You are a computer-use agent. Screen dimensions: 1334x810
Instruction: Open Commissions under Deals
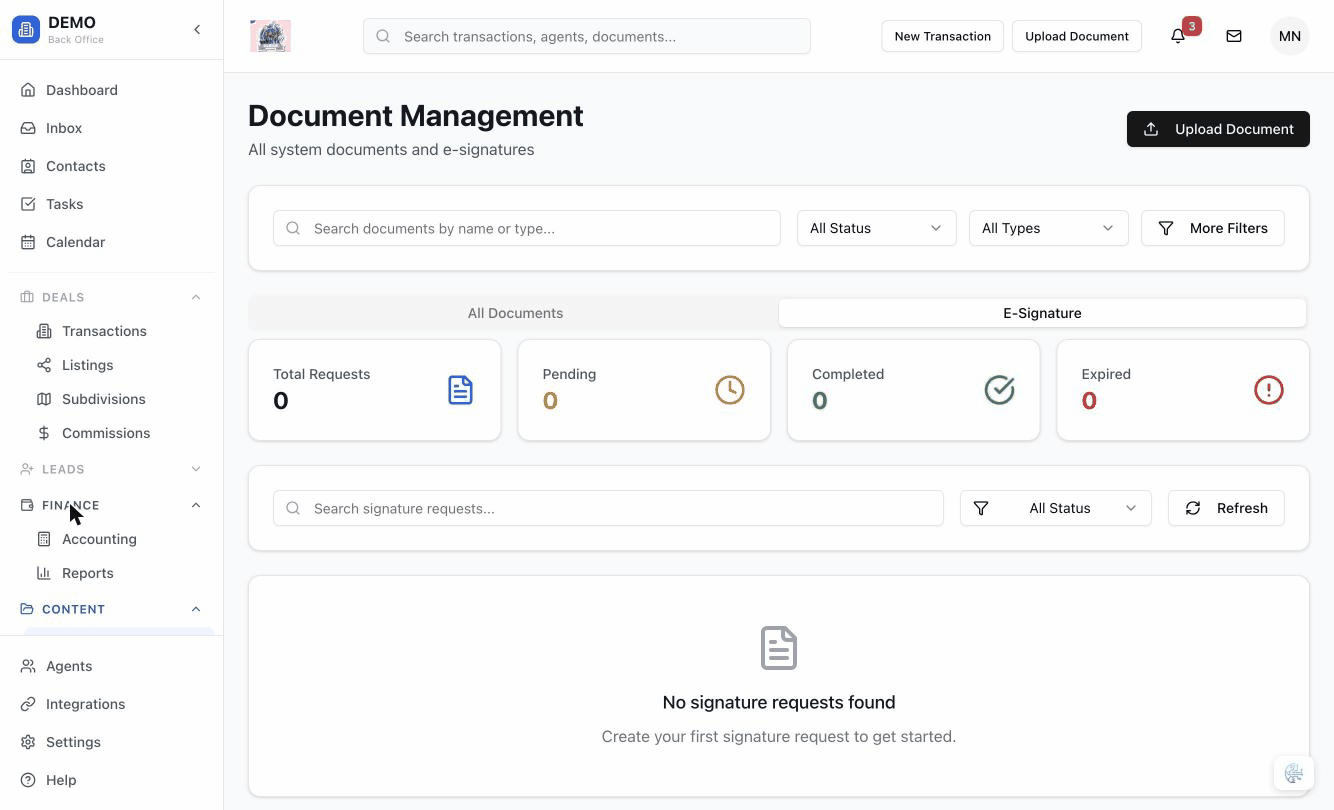(119, 433)
